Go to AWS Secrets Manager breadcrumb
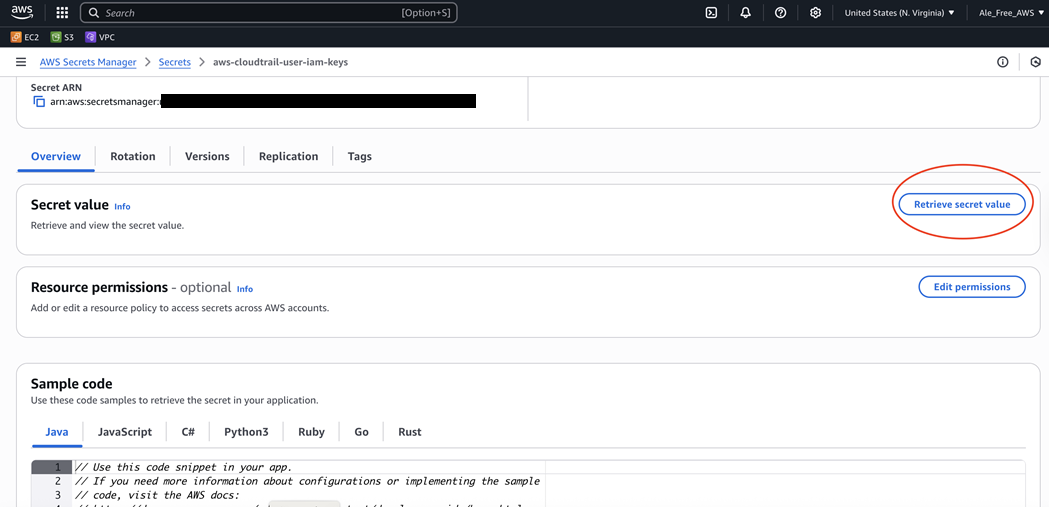Screen dimensions: 1049x507 tap(88, 62)
